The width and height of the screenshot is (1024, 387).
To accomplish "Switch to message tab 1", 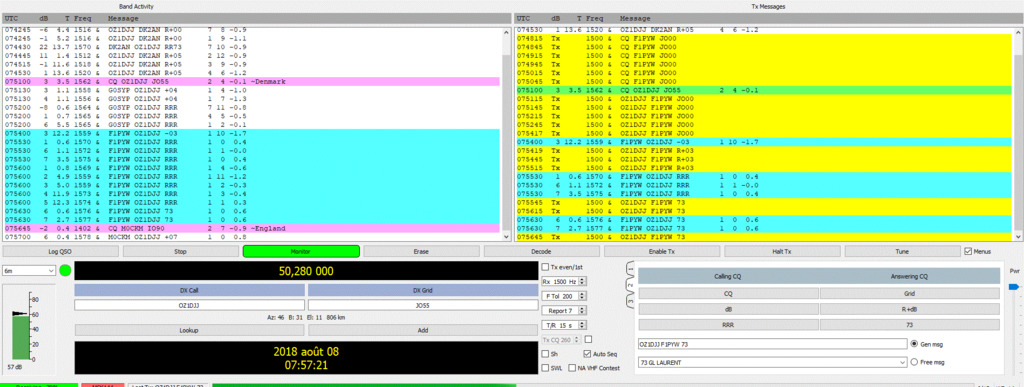I will [x=630, y=270].
